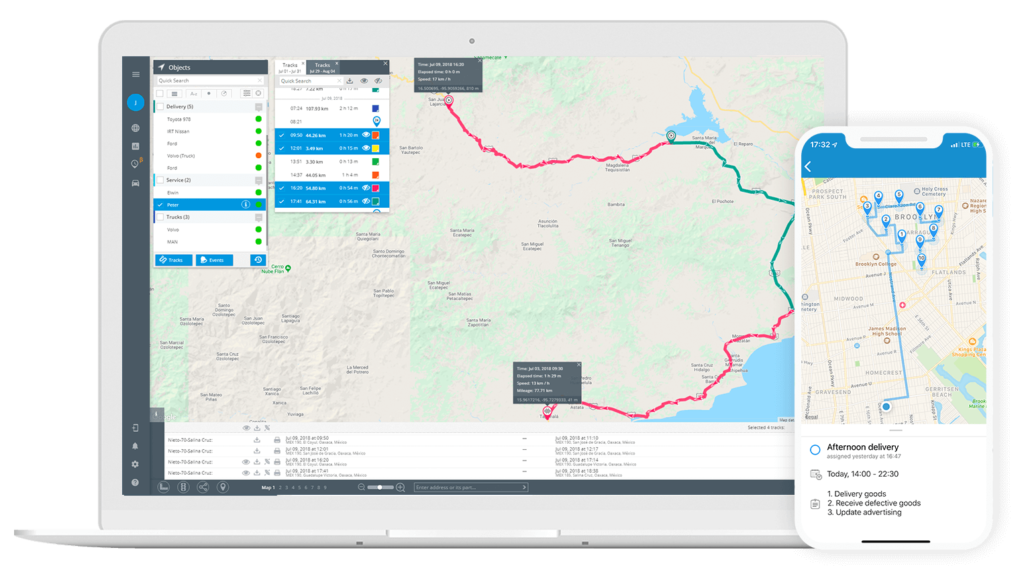
Task: Adjust the map zoom slider
Action: pyautogui.click(x=380, y=488)
